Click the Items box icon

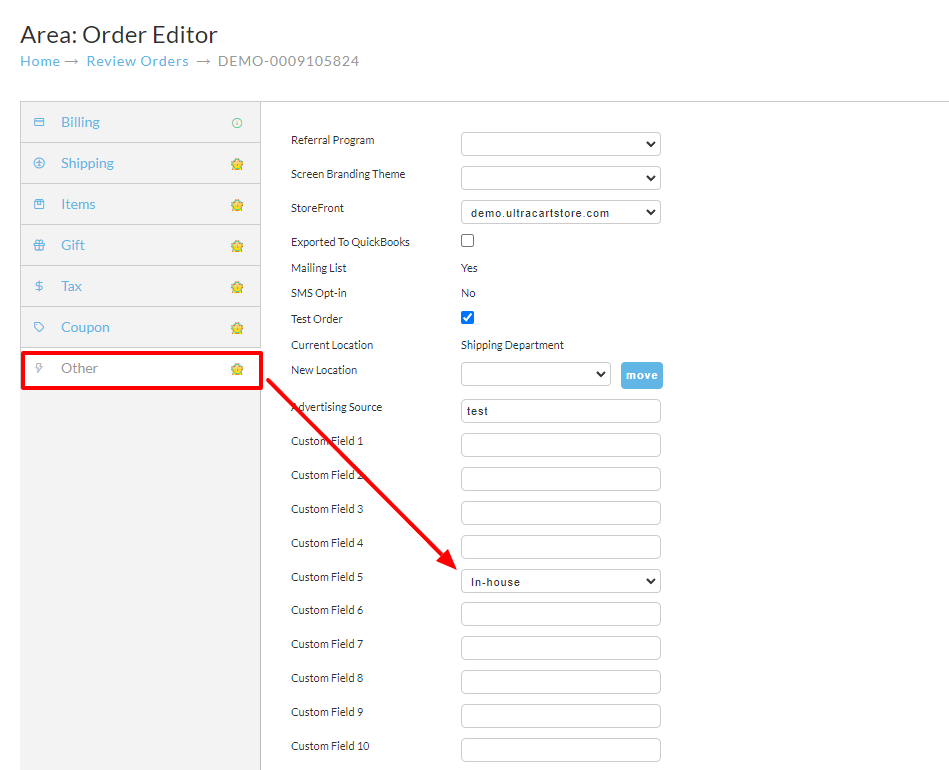pyautogui.click(x=39, y=204)
